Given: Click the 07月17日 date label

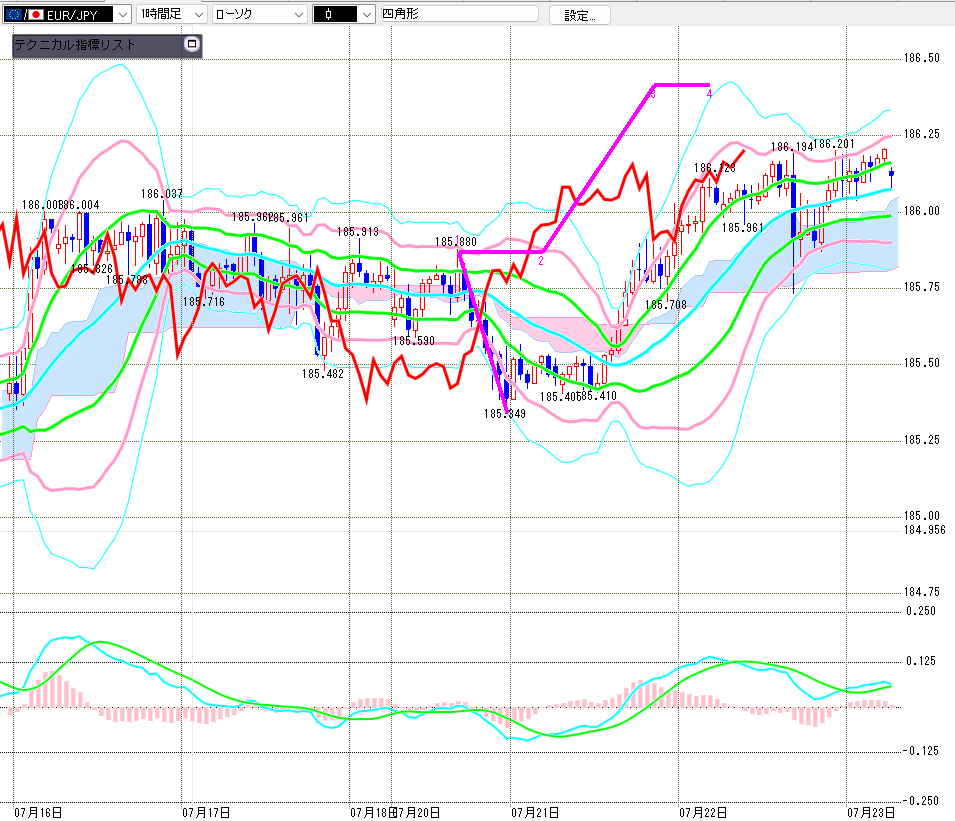Looking at the screenshot, I should [x=206, y=812].
